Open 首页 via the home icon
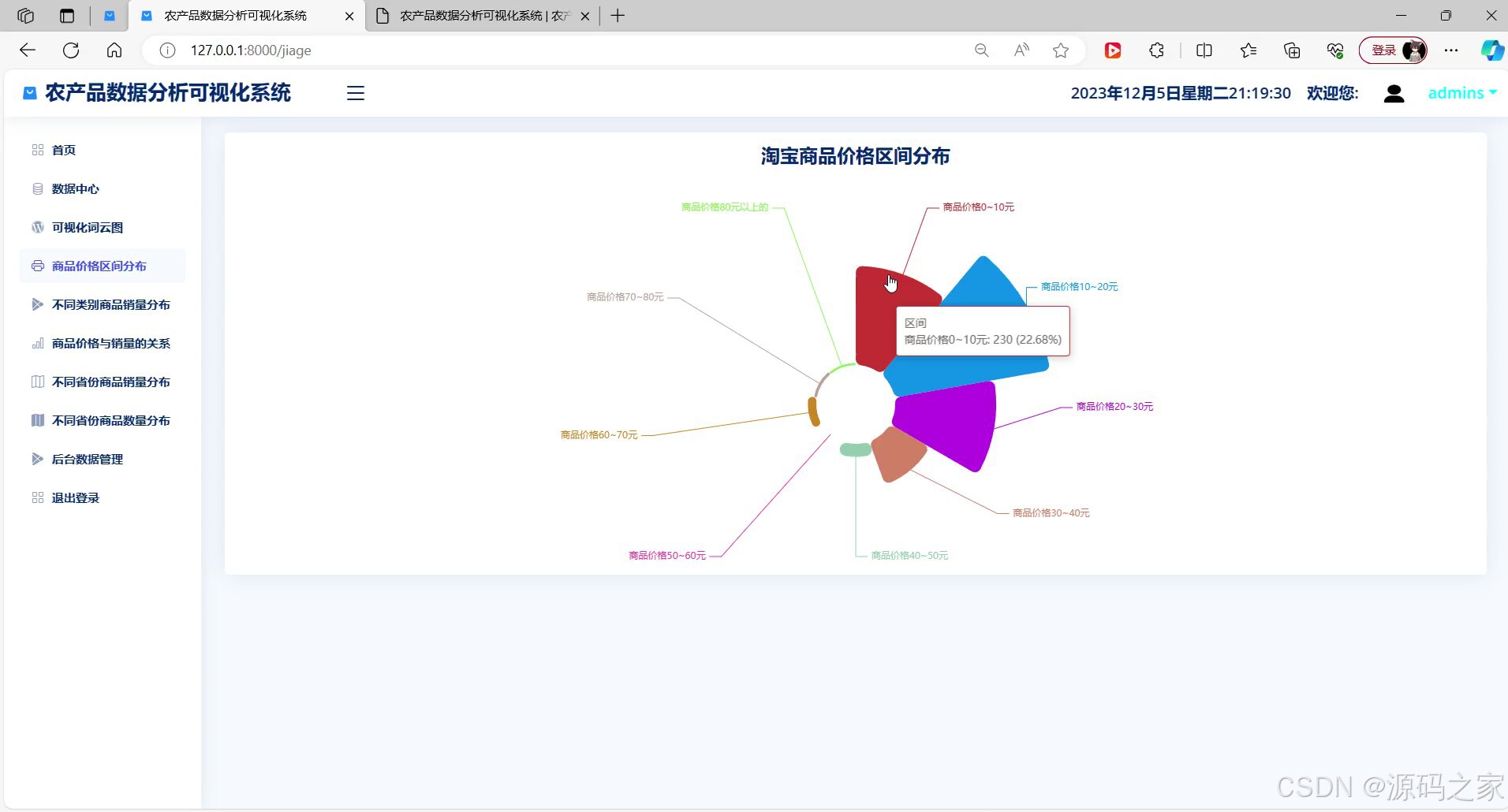The width and height of the screenshot is (1508, 812). click(x=37, y=150)
